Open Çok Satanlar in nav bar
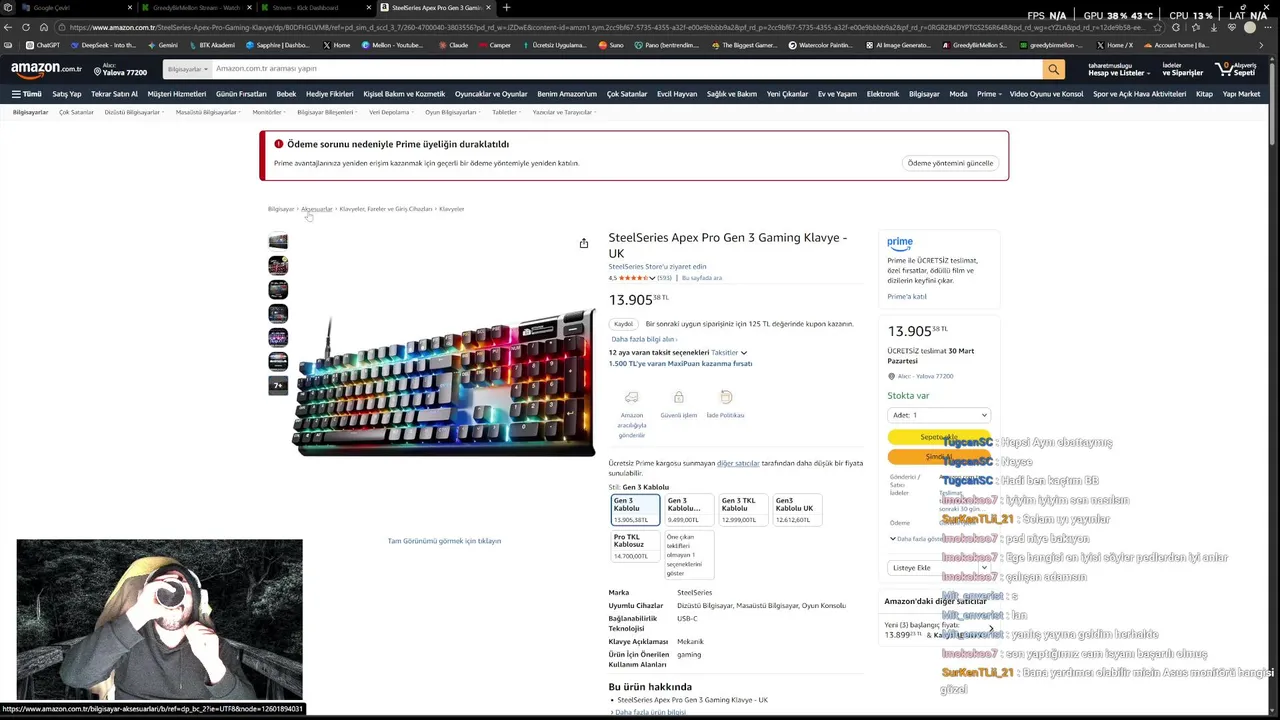 pyautogui.click(x=627, y=94)
